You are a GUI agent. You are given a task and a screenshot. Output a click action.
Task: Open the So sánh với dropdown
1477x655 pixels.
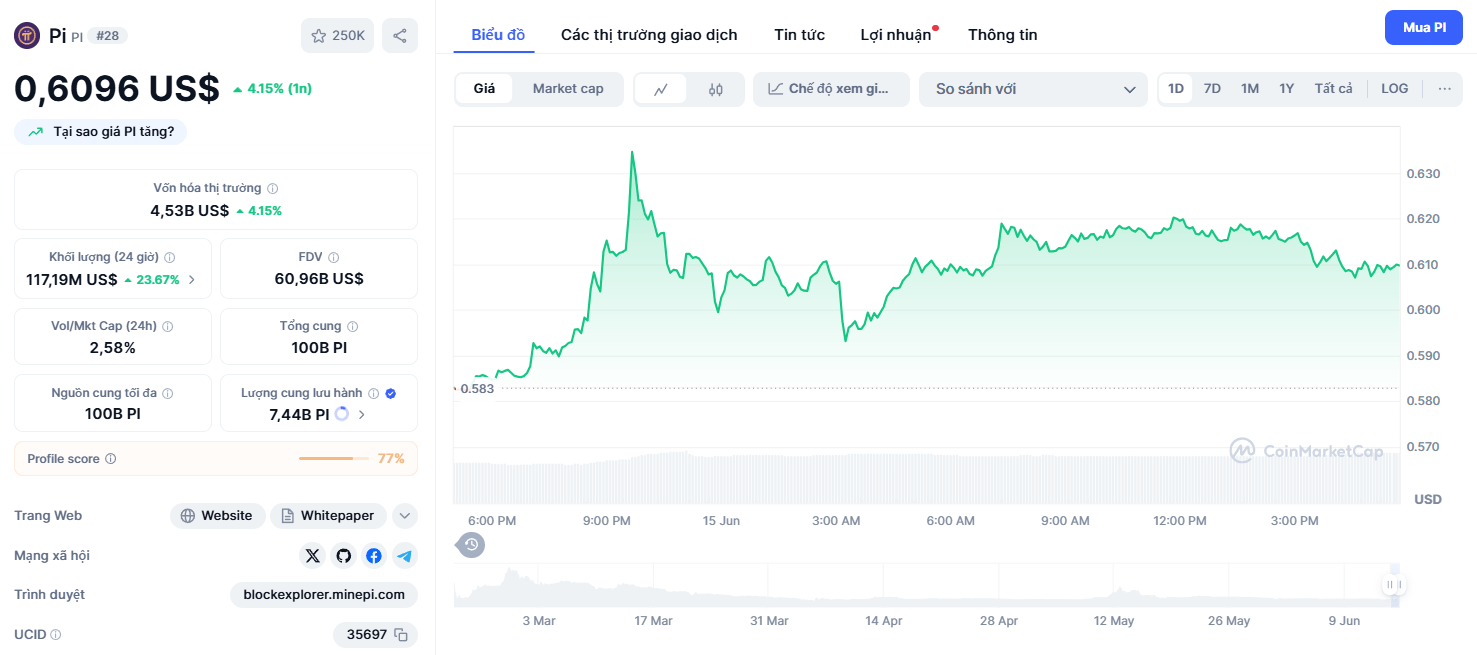1033,89
